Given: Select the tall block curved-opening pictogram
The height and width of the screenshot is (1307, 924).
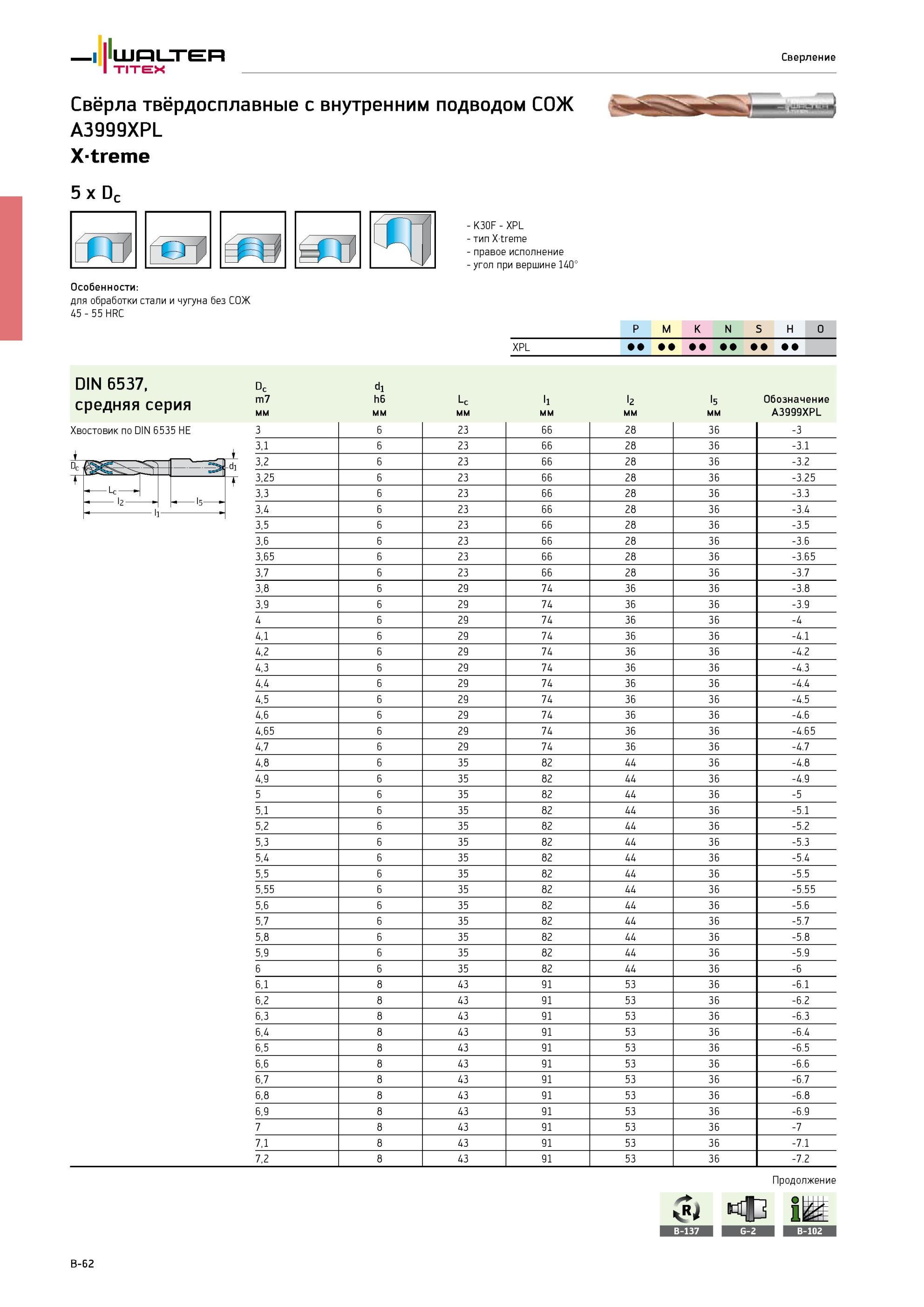Looking at the screenshot, I should point(402,240).
